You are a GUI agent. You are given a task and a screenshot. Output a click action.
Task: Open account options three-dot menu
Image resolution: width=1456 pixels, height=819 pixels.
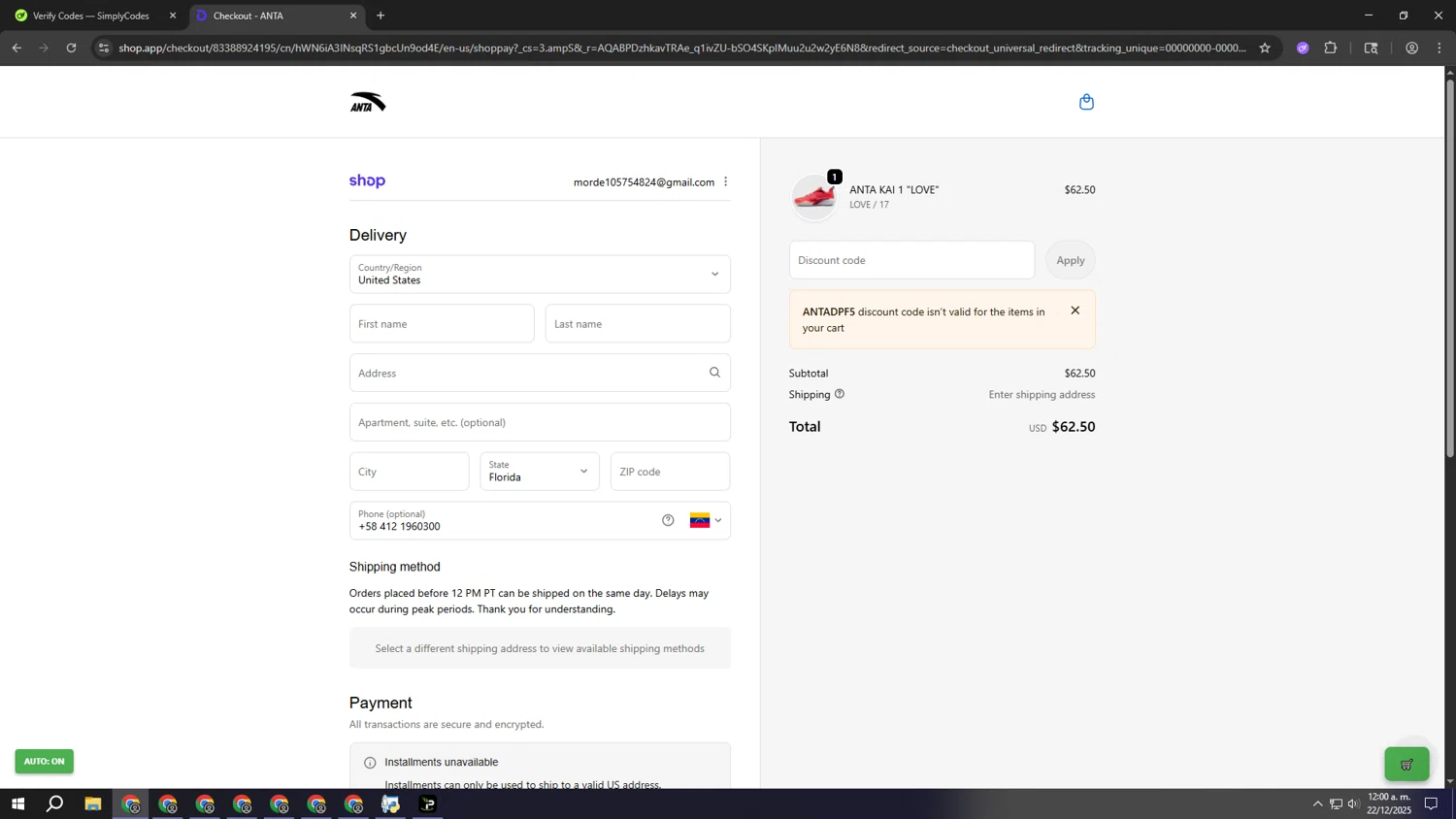click(725, 181)
